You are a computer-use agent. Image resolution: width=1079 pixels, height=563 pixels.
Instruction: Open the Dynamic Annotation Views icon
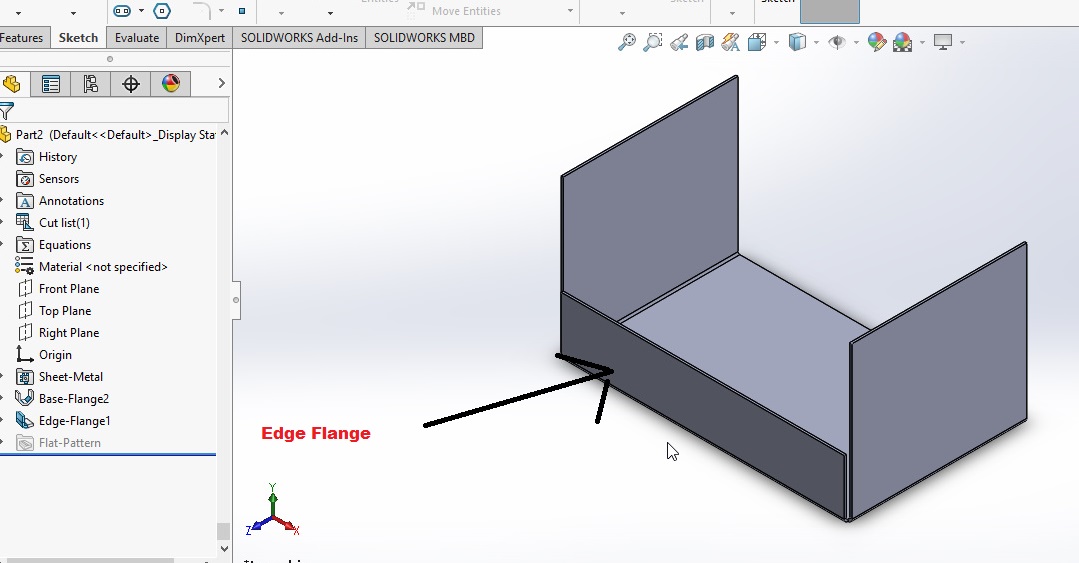(731, 43)
